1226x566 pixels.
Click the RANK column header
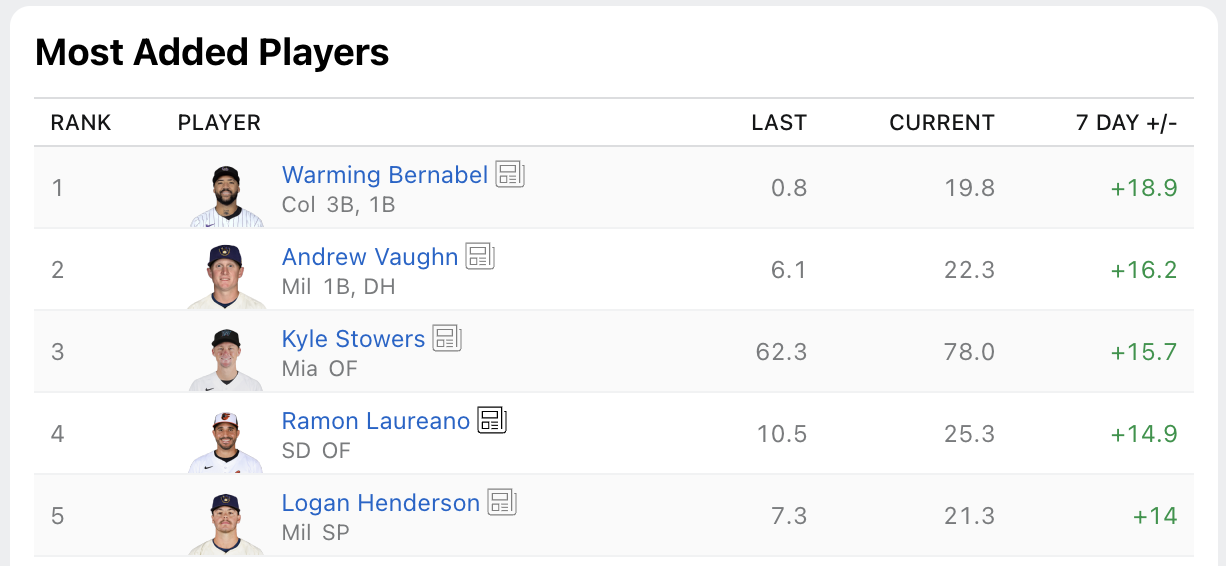tap(81, 123)
